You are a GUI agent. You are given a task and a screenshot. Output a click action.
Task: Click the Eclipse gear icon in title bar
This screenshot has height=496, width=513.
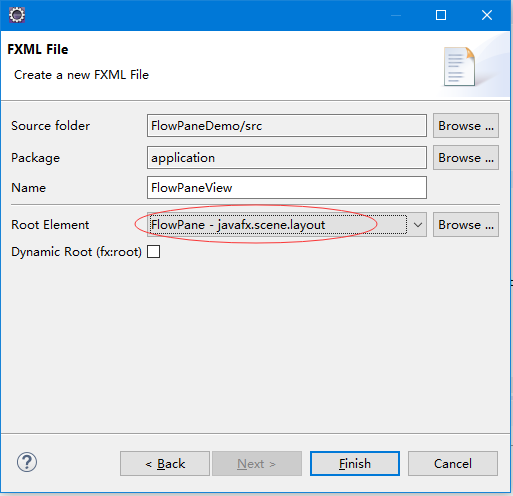tap(17, 15)
